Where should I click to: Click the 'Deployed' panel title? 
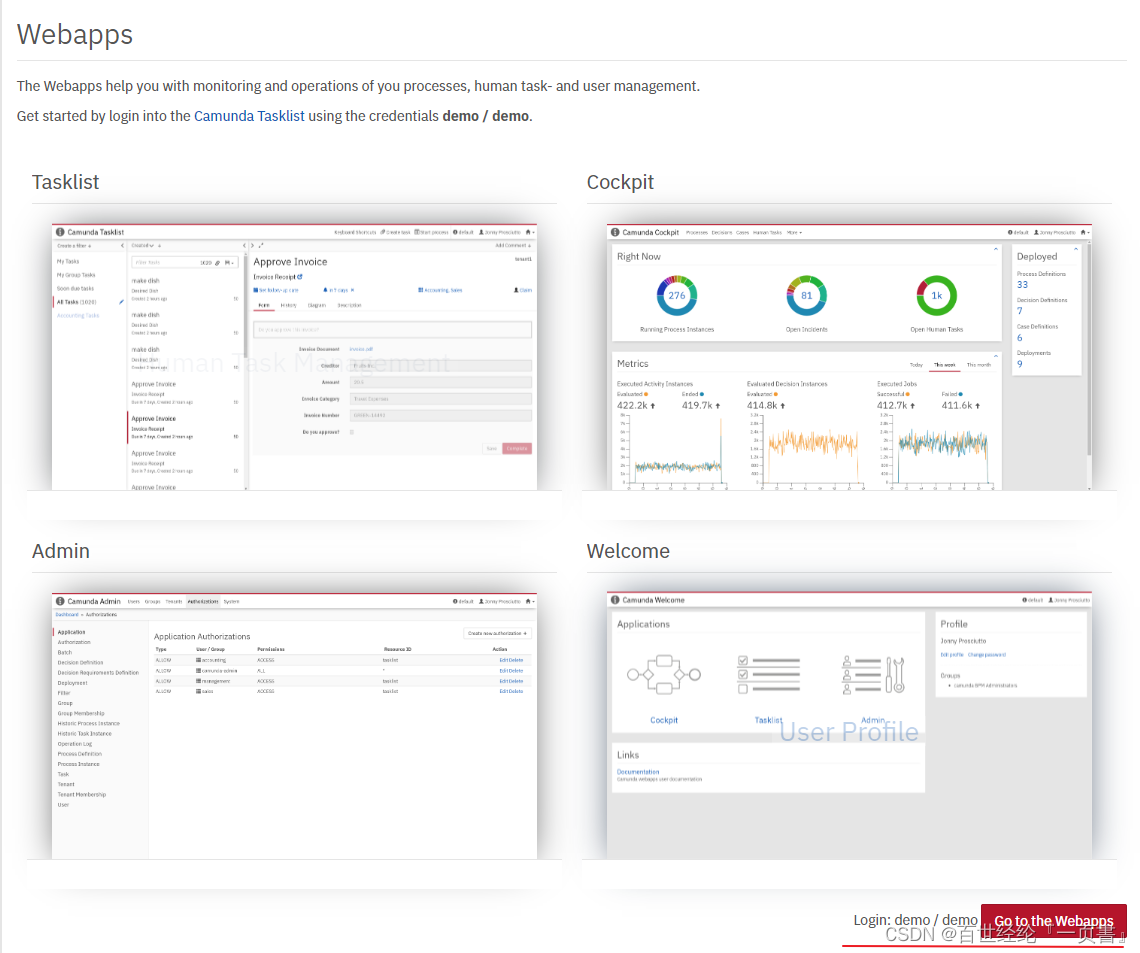click(x=1037, y=257)
